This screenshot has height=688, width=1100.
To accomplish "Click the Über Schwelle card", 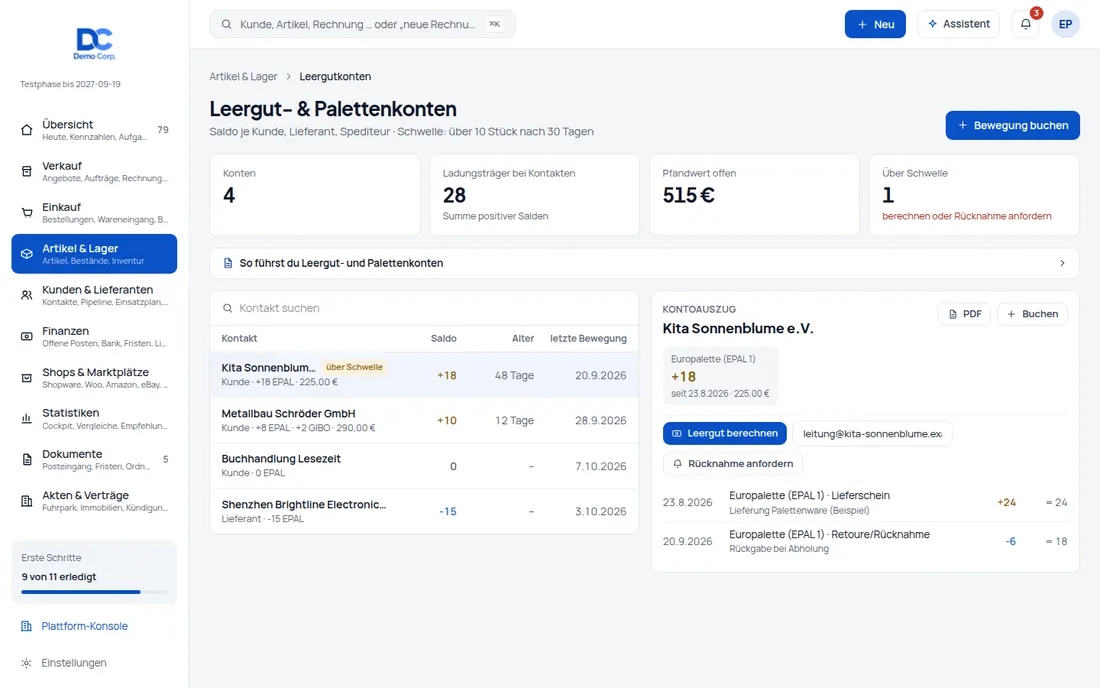I will [974, 195].
